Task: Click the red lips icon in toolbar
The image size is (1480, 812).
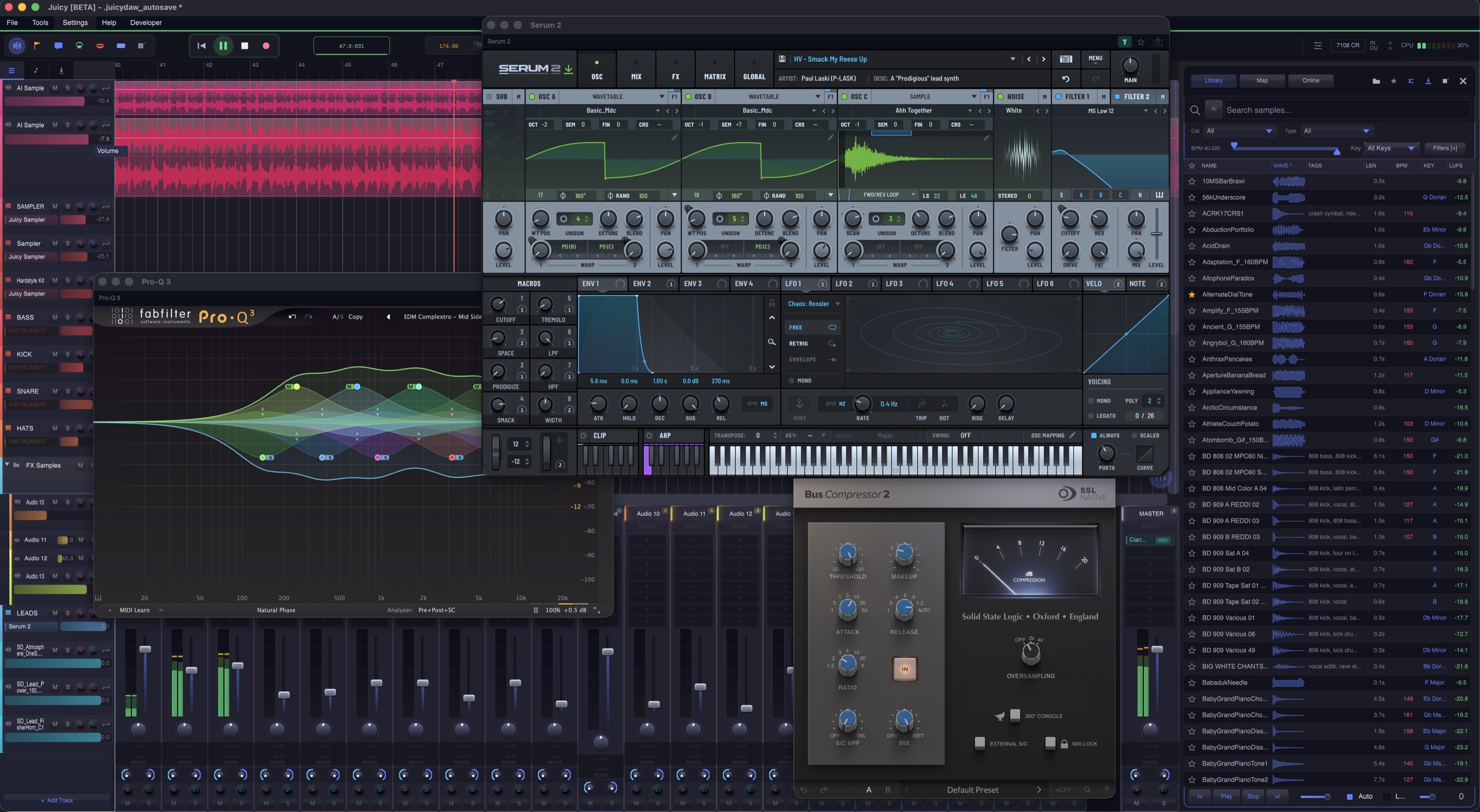Action: (100, 45)
